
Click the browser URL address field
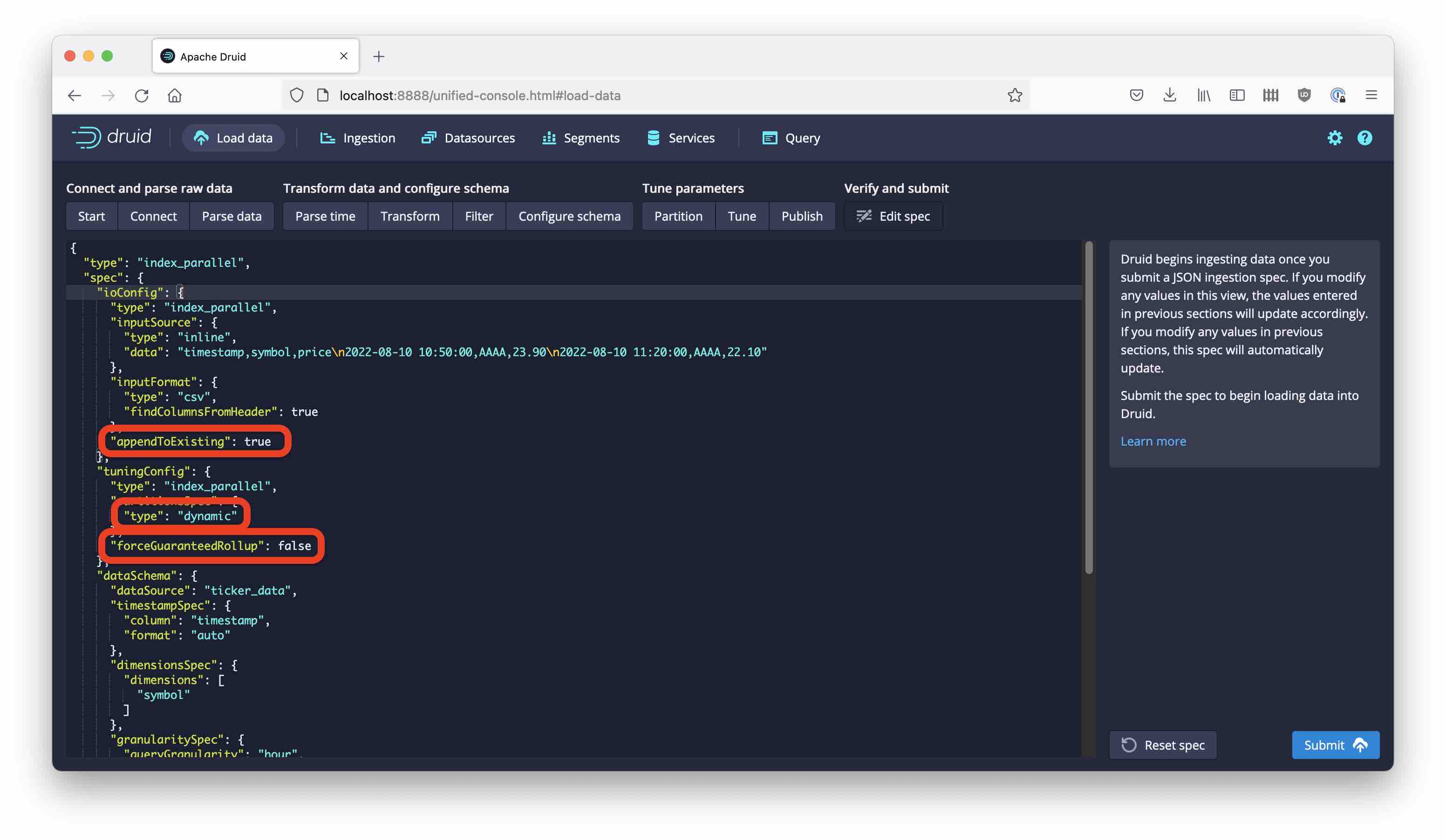pos(631,95)
